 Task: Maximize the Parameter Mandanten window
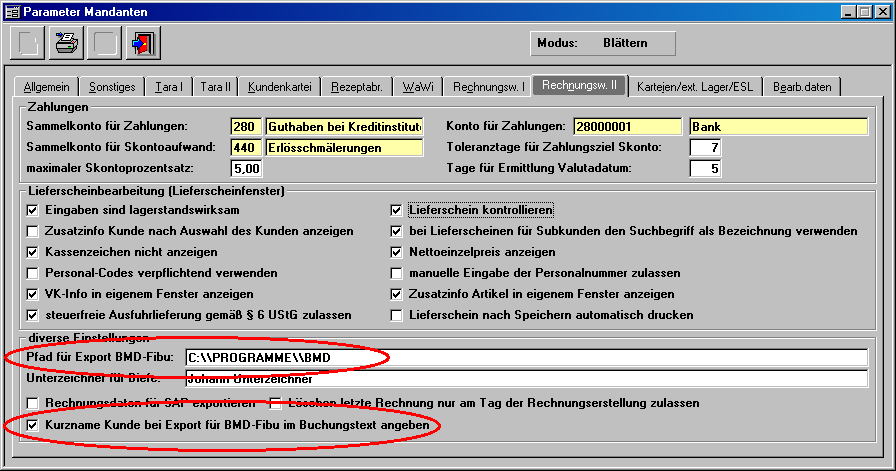pyautogui.click(x=864, y=11)
